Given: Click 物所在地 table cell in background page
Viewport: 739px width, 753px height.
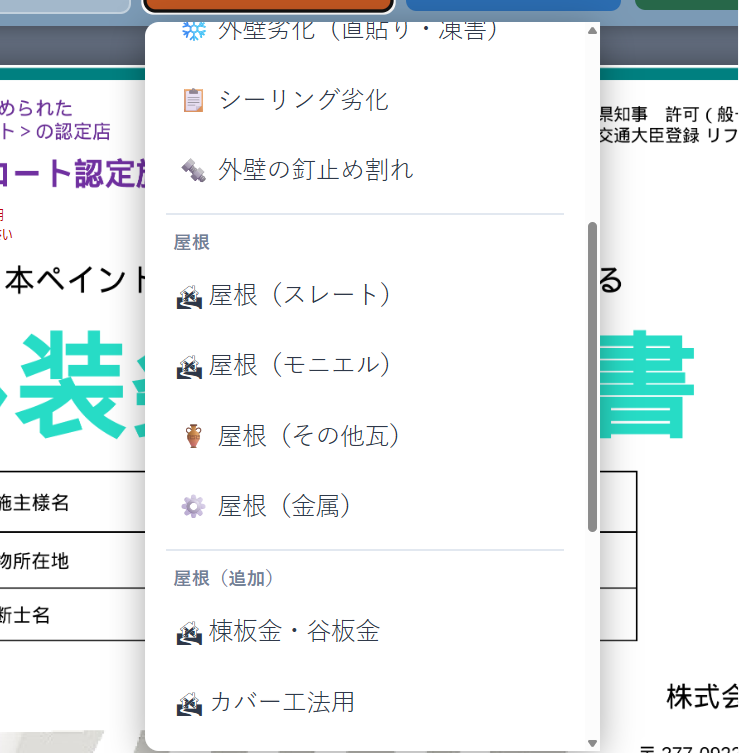Looking at the screenshot, I should (72, 560).
